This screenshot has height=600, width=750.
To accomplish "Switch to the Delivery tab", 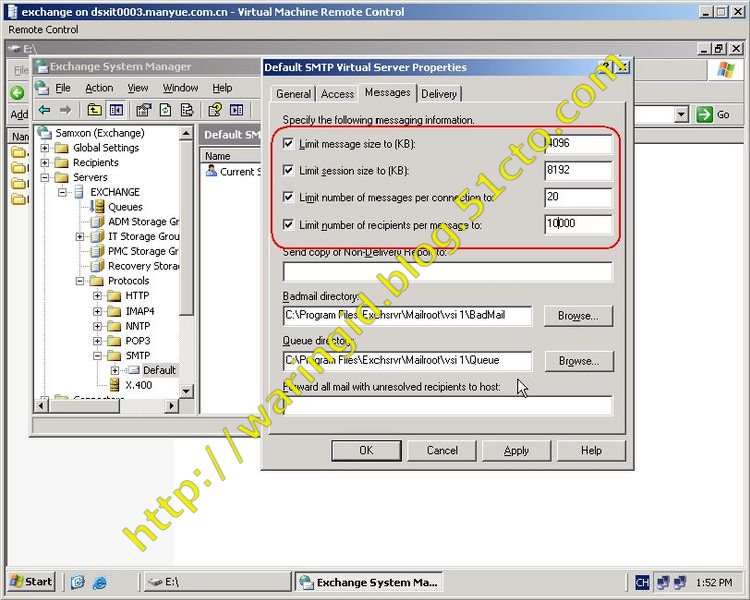I will pyautogui.click(x=439, y=94).
